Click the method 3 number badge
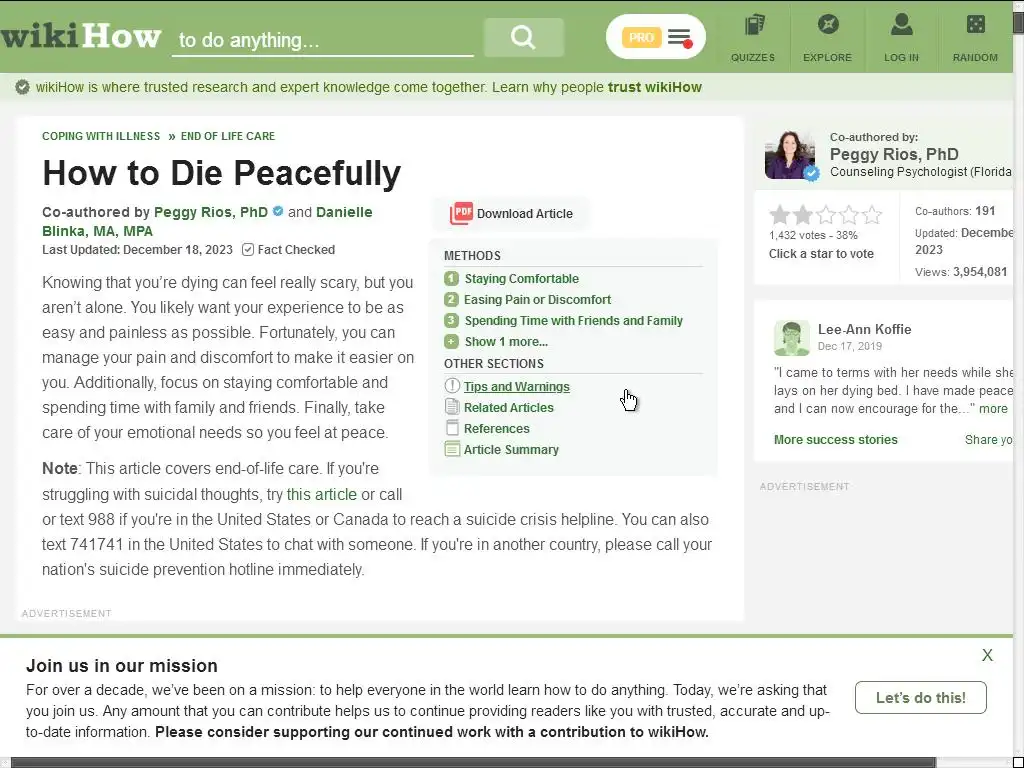1024x768 pixels. (x=451, y=321)
